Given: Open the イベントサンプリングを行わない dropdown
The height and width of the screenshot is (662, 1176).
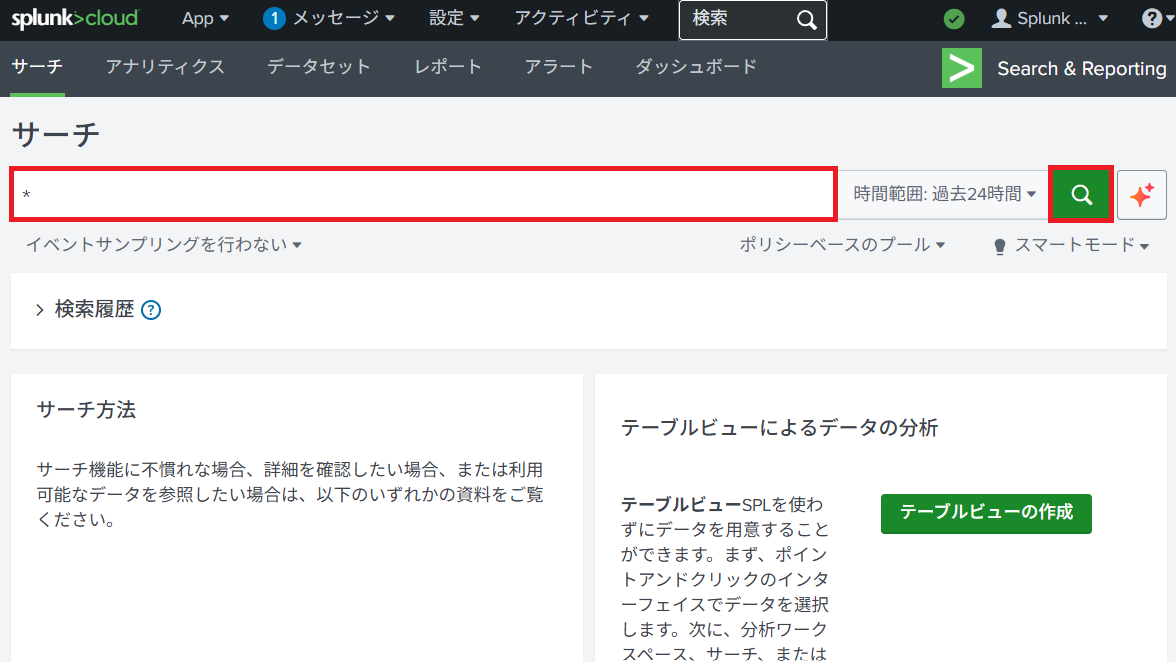Looking at the screenshot, I should click(163, 245).
